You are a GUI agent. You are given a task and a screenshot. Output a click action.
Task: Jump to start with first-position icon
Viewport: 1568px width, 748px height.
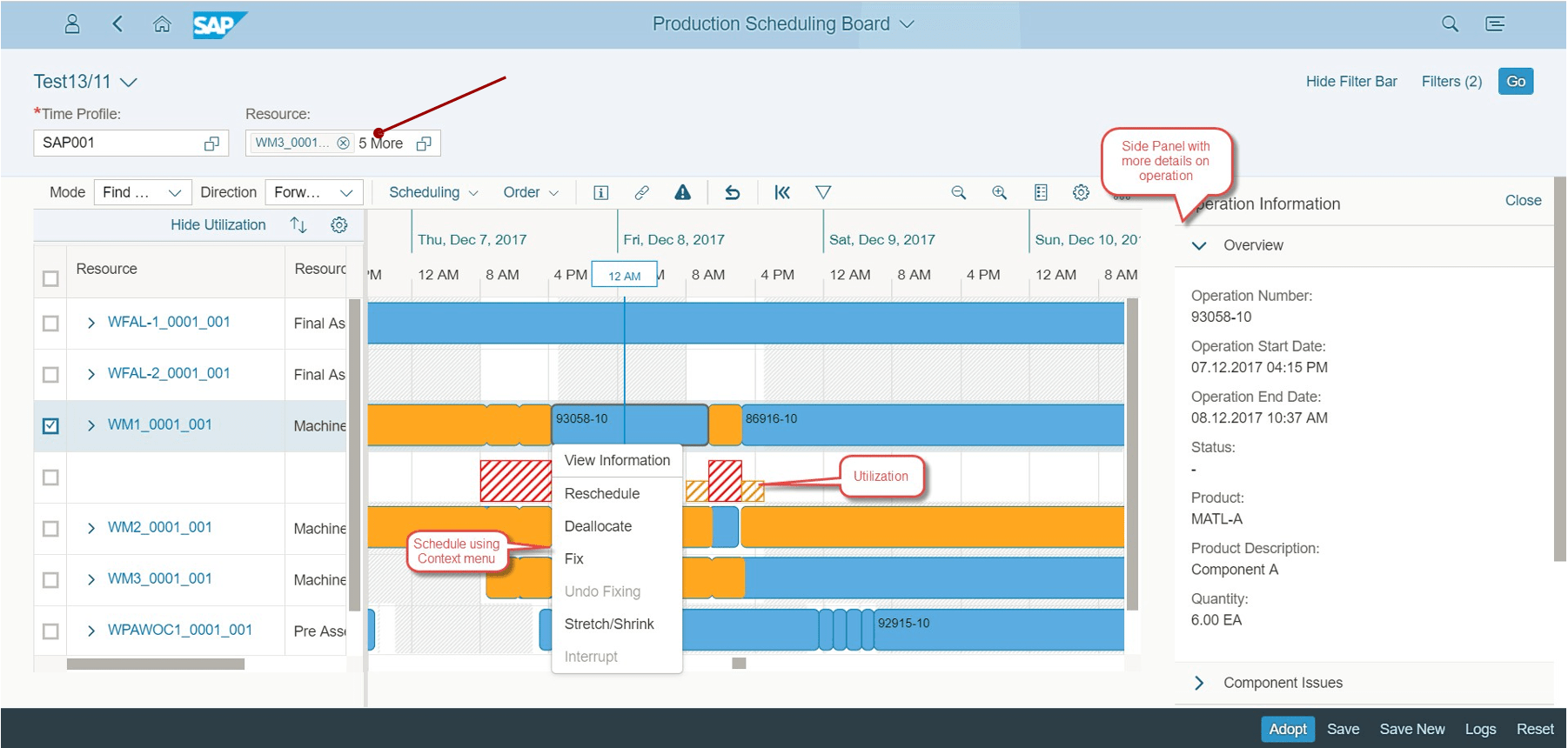point(781,192)
